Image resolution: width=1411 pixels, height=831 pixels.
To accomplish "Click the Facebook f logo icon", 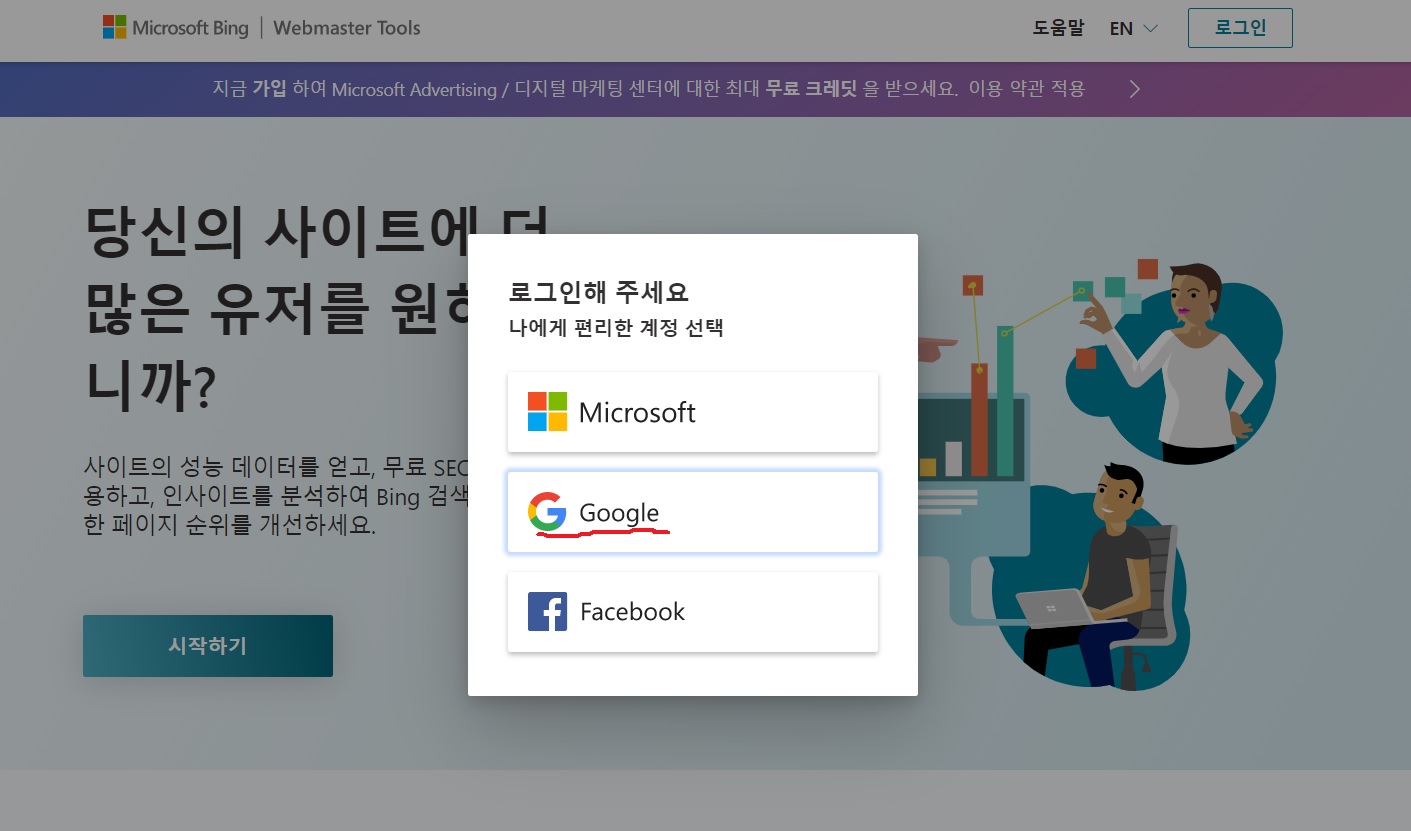I will click(x=547, y=611).
